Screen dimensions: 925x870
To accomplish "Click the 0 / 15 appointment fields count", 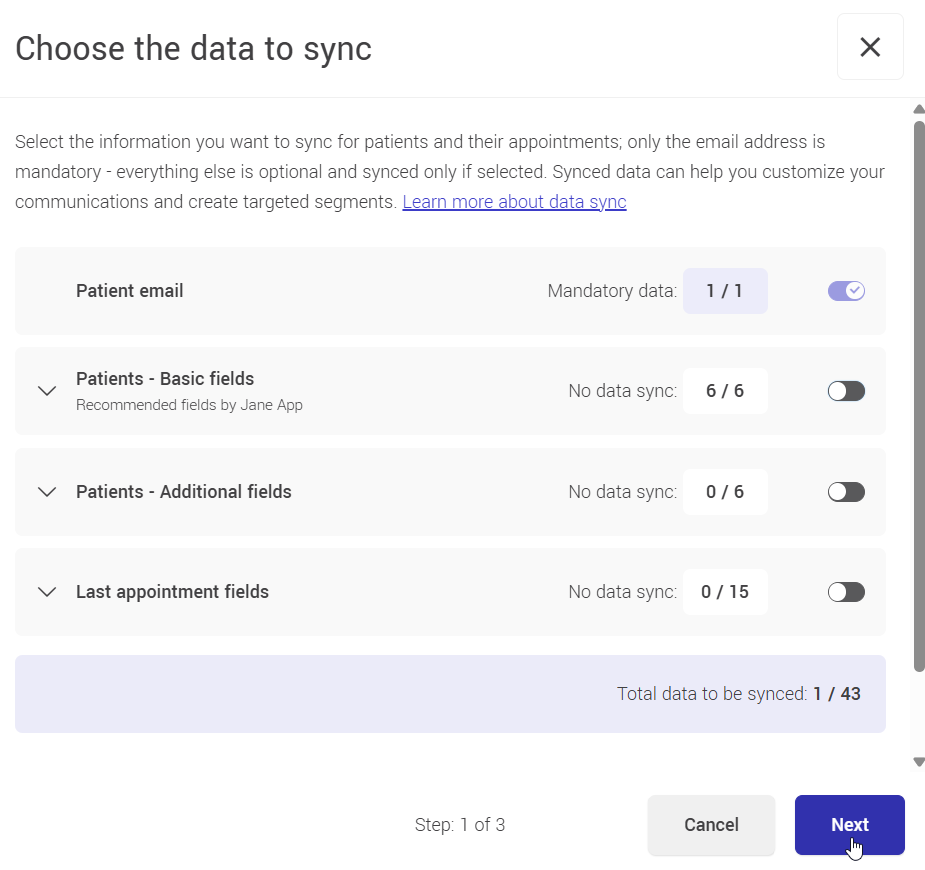I will tap(725, 592).
